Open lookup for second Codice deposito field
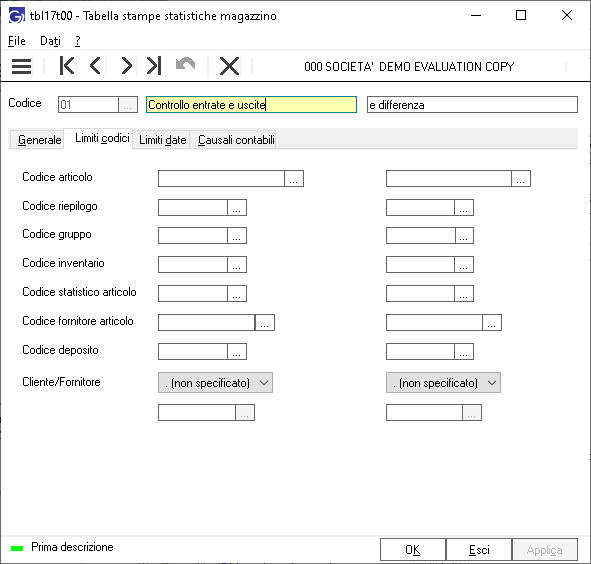Viewport: 591px width, 564px height. tap(464, 352)
